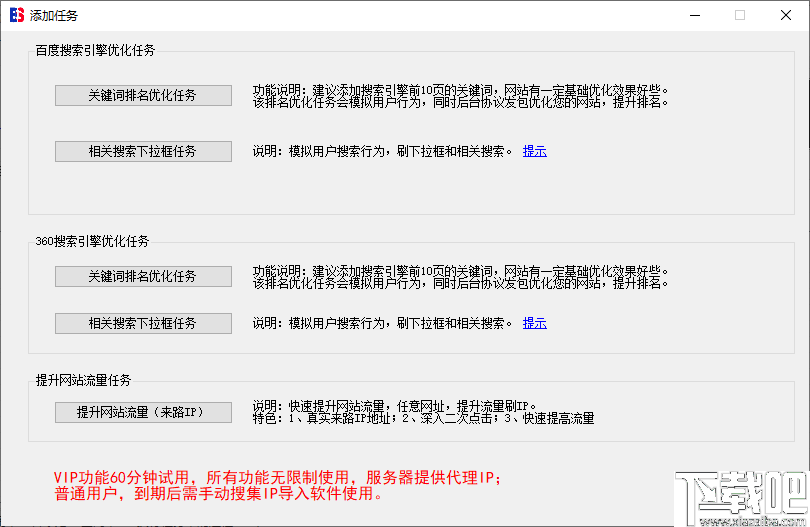Open 相关搜索下拉框任务 in the 百度 section

click(x=143, y=151)
